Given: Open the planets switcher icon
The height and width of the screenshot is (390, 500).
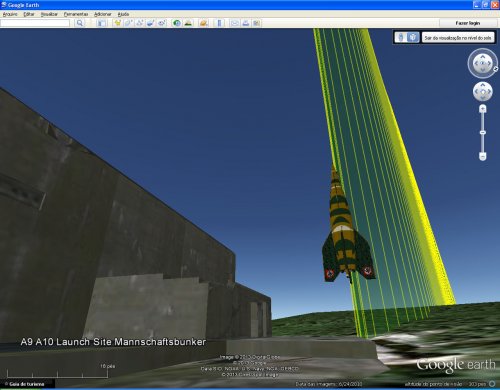Looking at the screenshot, I should click(x=203, y=23).
